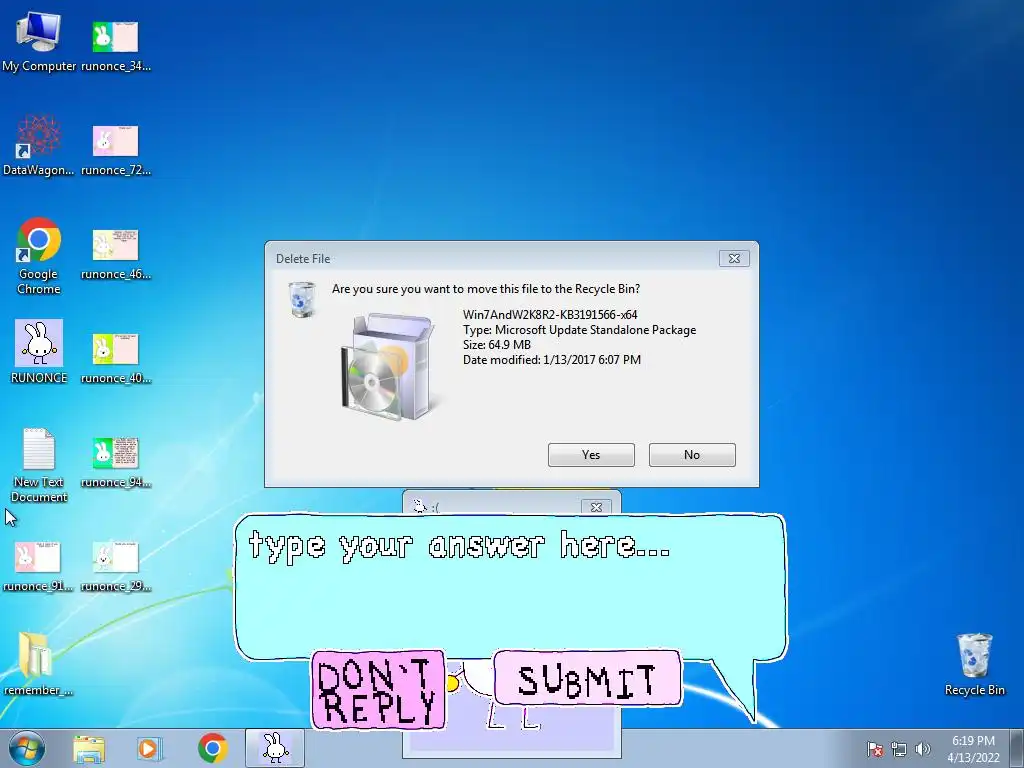Launch Windows Media Player from taskbar
Image resolution: width=1024 pixels, height=768 pixels.
149,748
